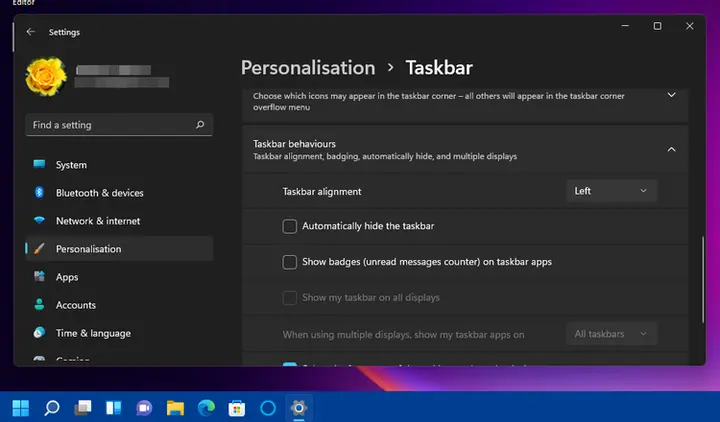Image resolution: width=720 pixels, height=422 pixels.
Task: Launch Teams Chat from taskbar
Action: click(x=144, y=407)
